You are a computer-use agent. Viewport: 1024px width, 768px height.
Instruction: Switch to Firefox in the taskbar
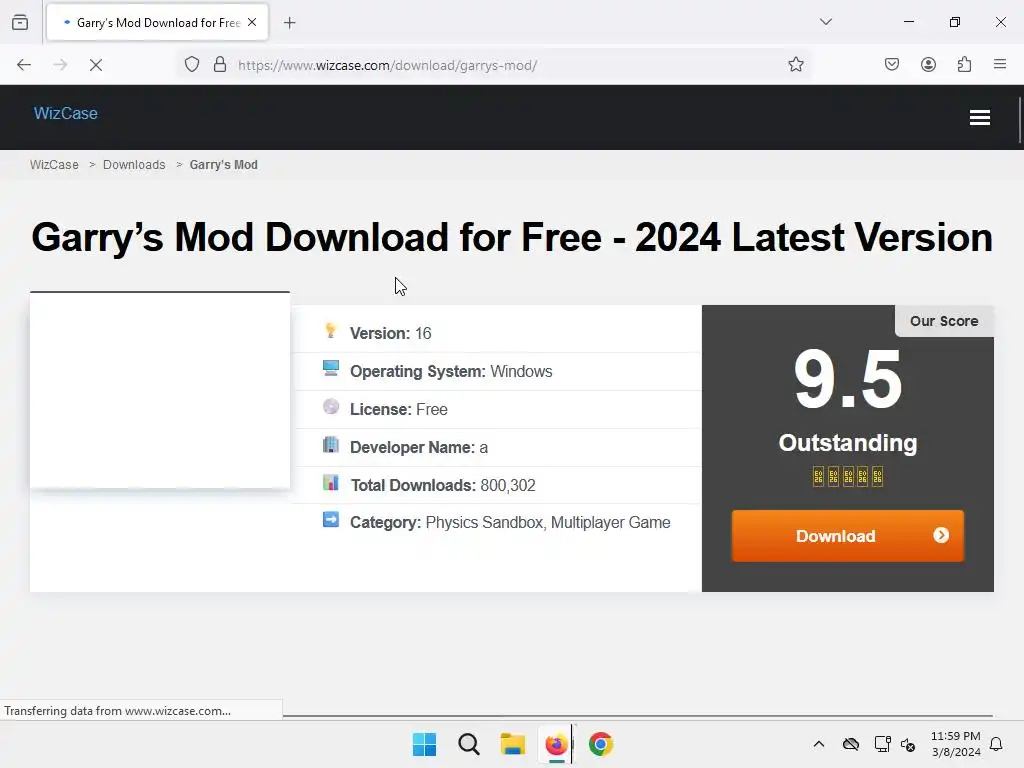click(x=556, y=744)
